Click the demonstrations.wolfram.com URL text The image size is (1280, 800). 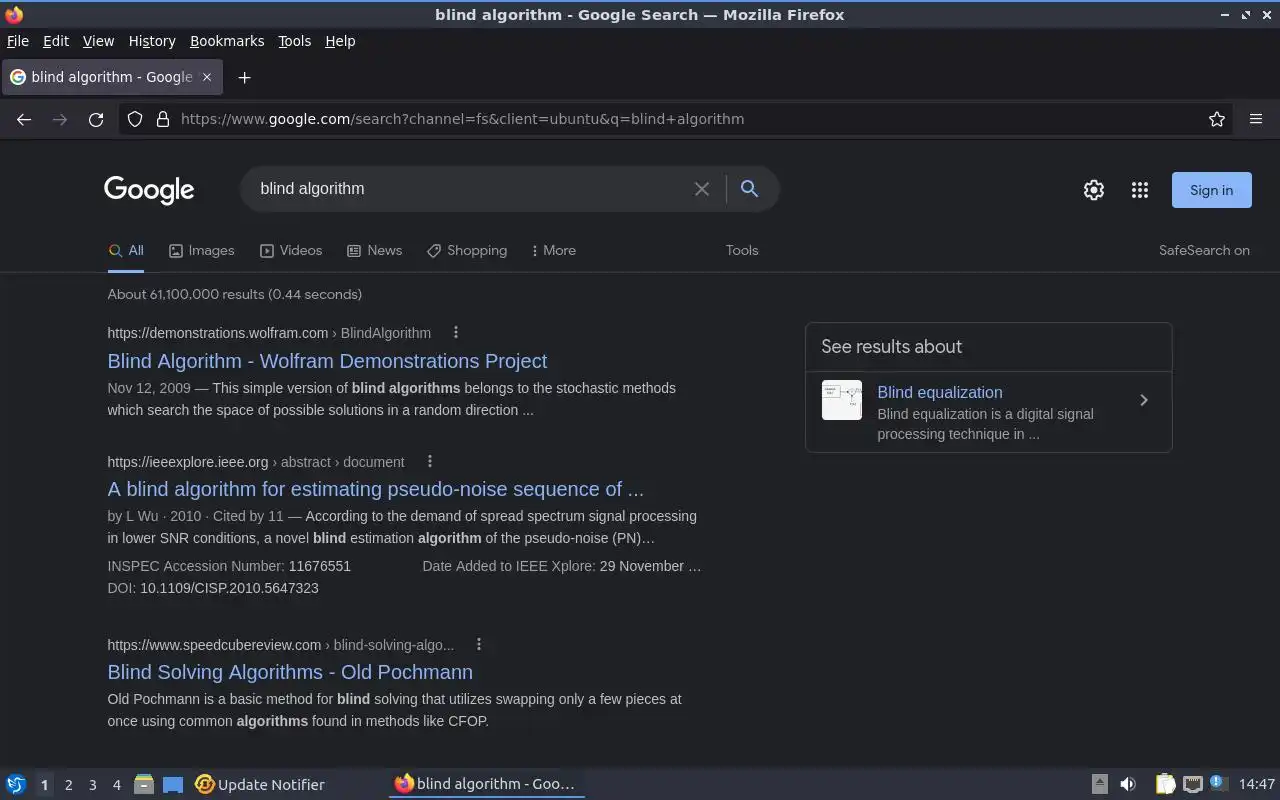(218, 333)
